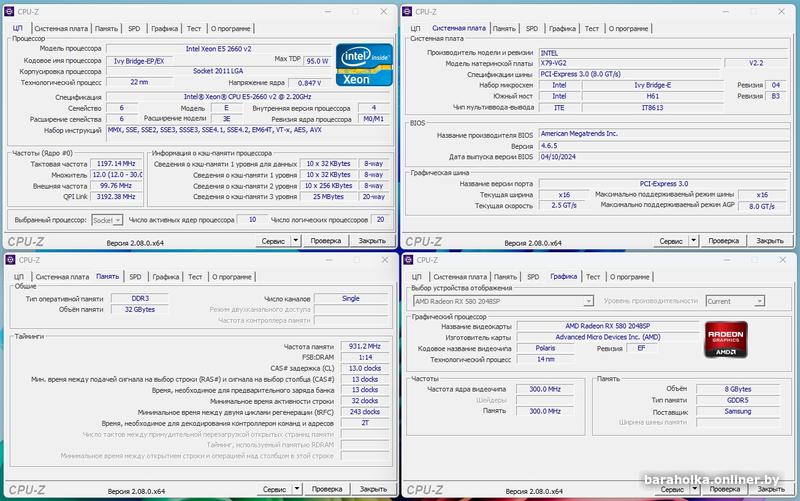Select Память tab in Системная плата window

(504, 29)
